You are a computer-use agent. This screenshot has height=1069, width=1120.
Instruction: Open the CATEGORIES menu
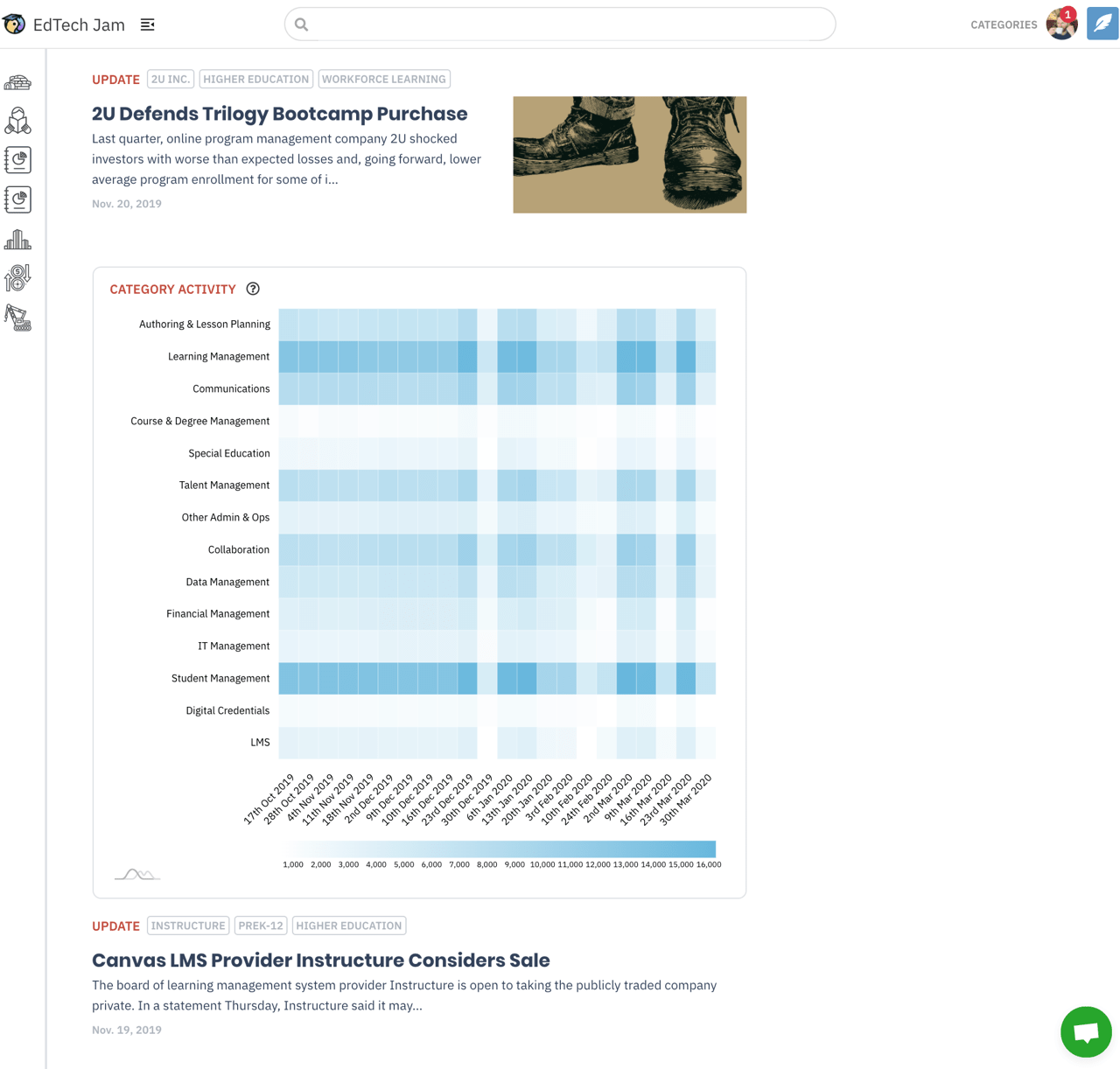point(1004,24)
